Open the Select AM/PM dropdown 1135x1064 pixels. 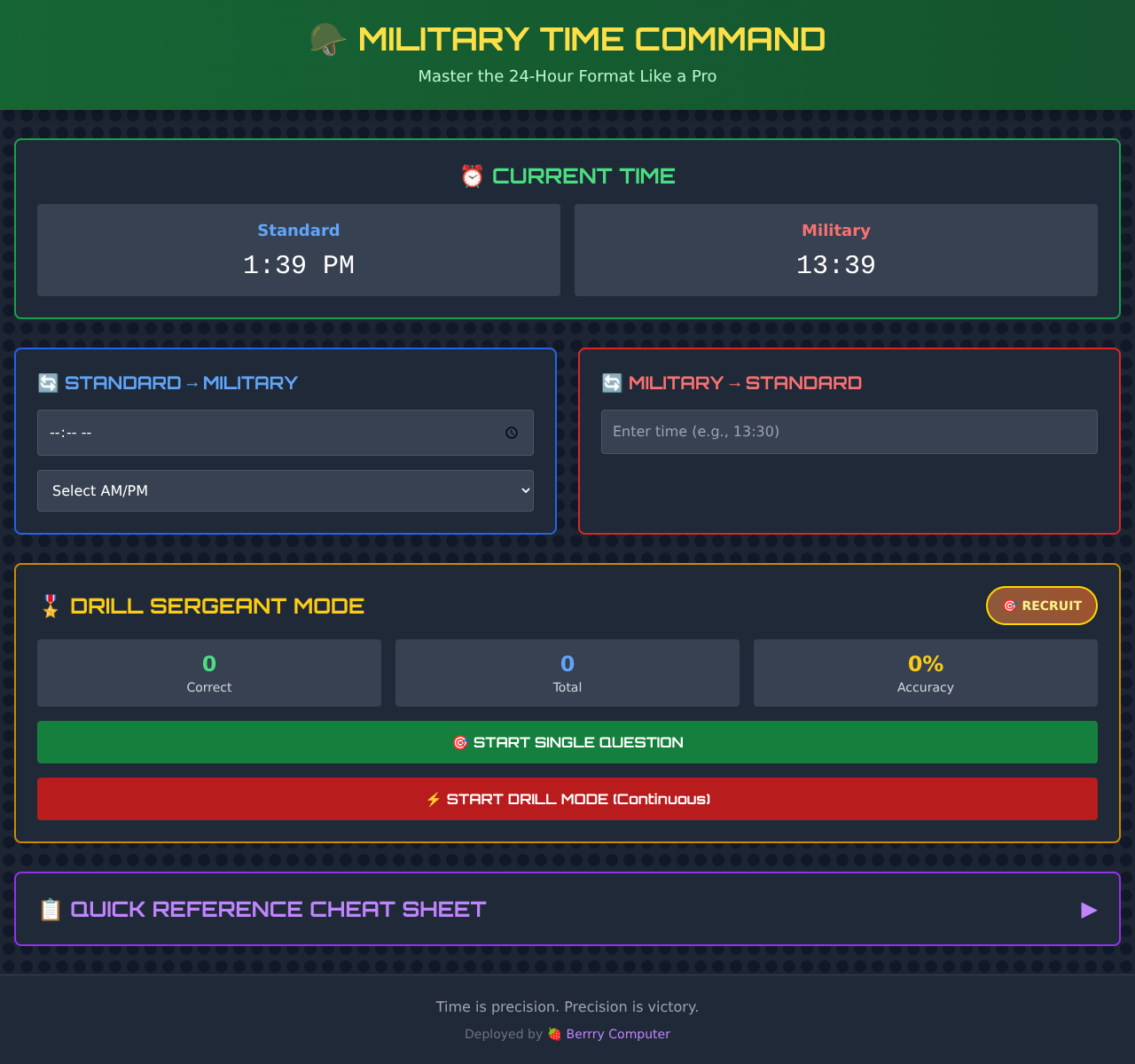(x=285, y=490)
